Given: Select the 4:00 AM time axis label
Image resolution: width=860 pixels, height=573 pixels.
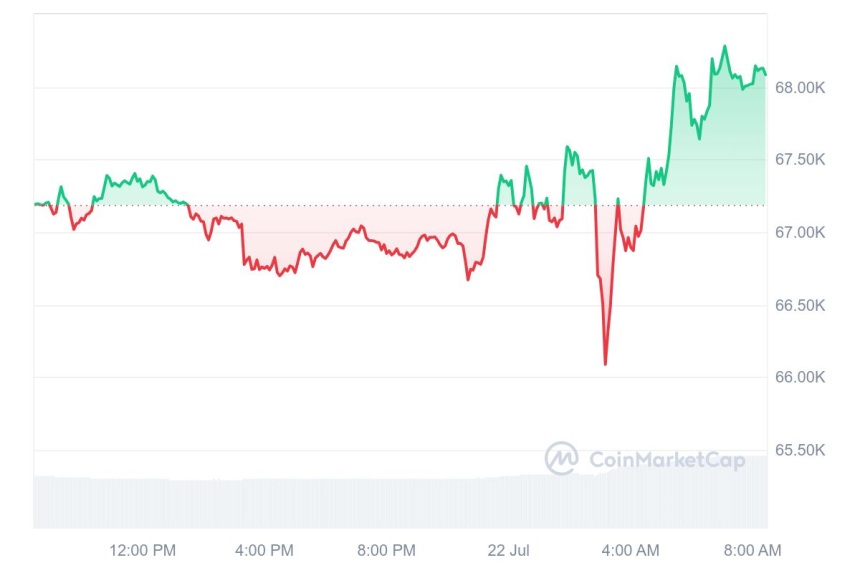Looking at the screenshot, I should pyautogui.click(x=631, y=550).
